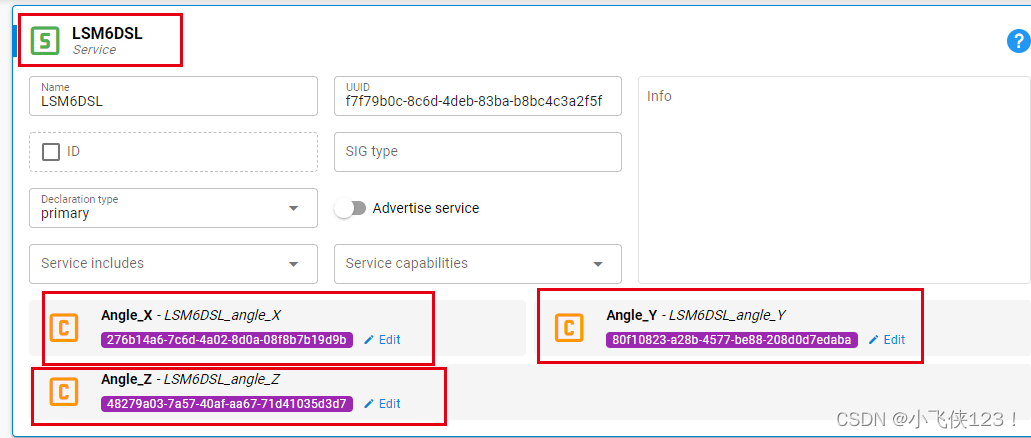1031x438 pixels.
Task: Expand the Service capabilities dropdown
Action: click(478, 264)
